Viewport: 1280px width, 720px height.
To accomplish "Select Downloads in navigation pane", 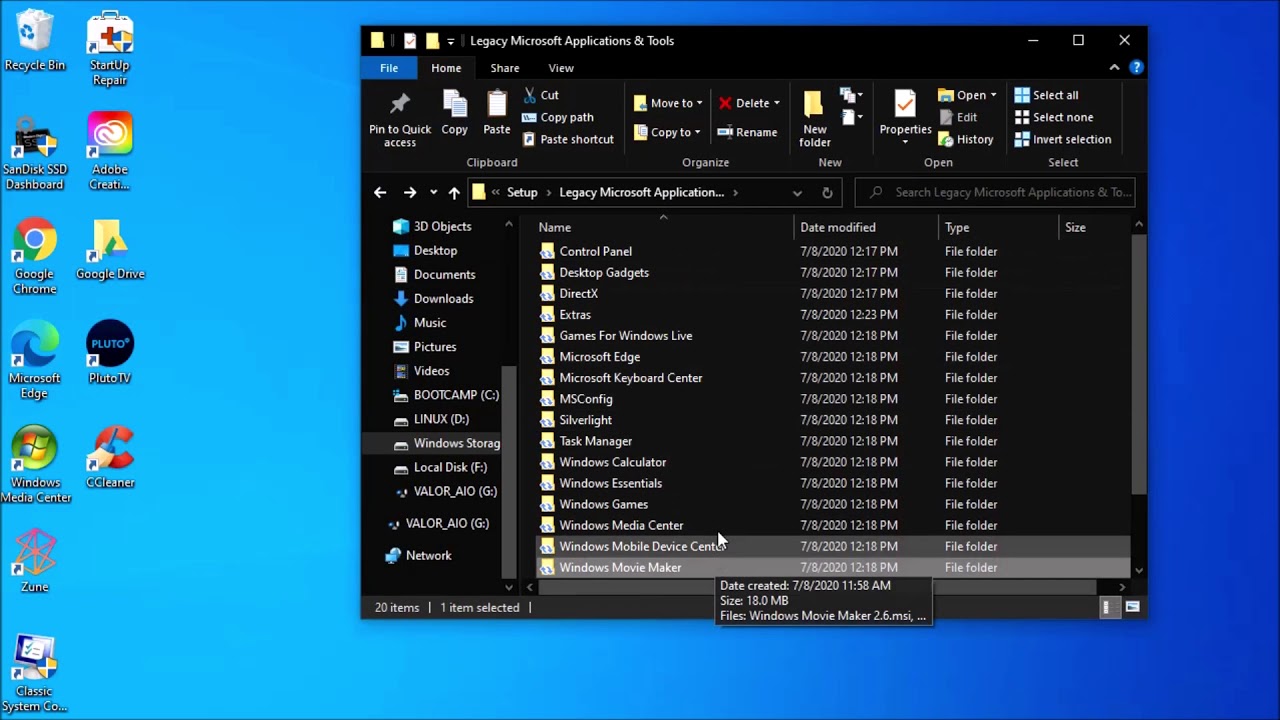I will [443, 298].
